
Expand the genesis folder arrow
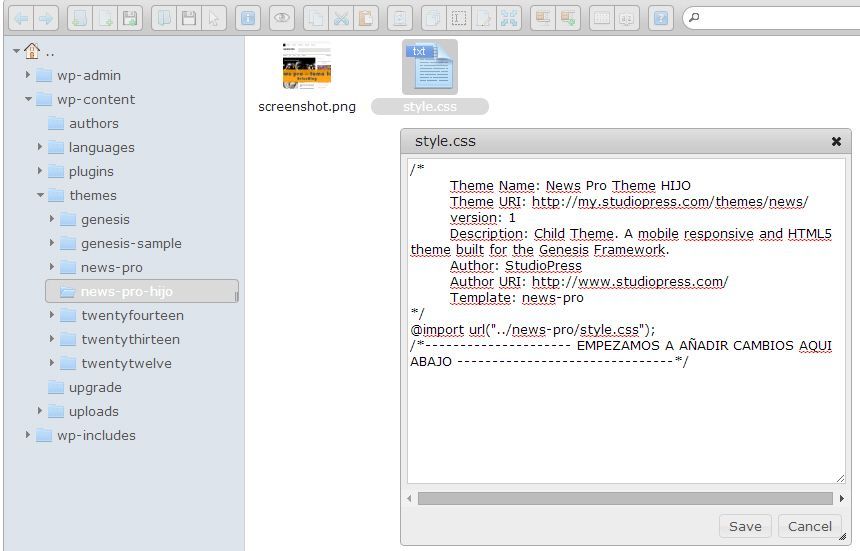(x=52, y=219)
